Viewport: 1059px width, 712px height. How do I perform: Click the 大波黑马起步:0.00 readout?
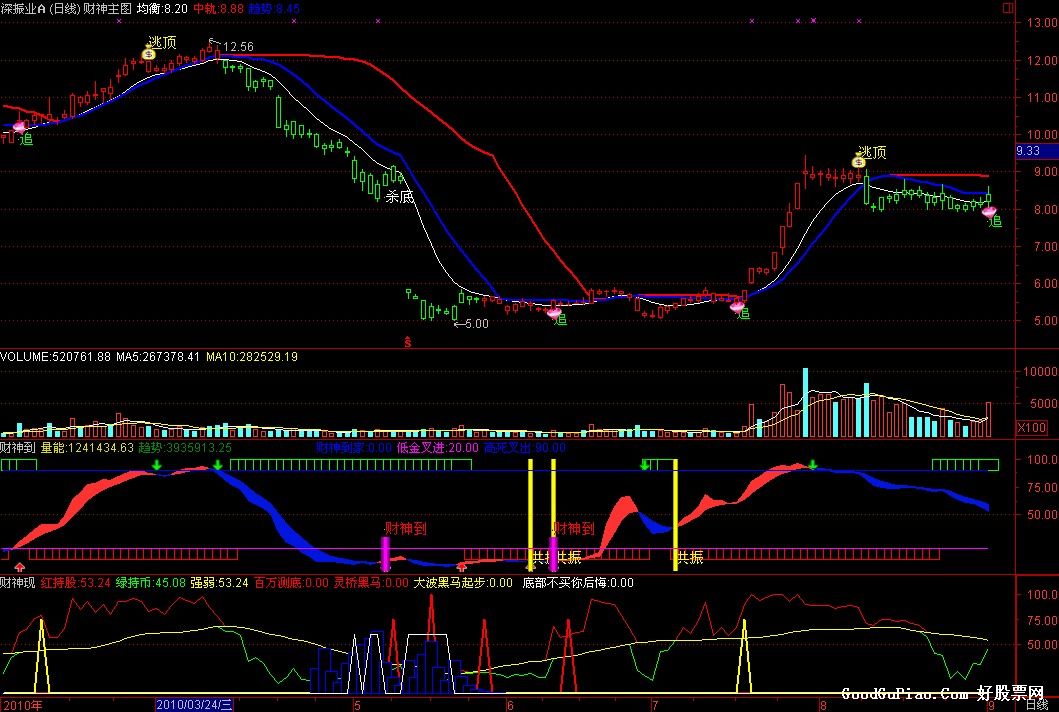point(463,582)
